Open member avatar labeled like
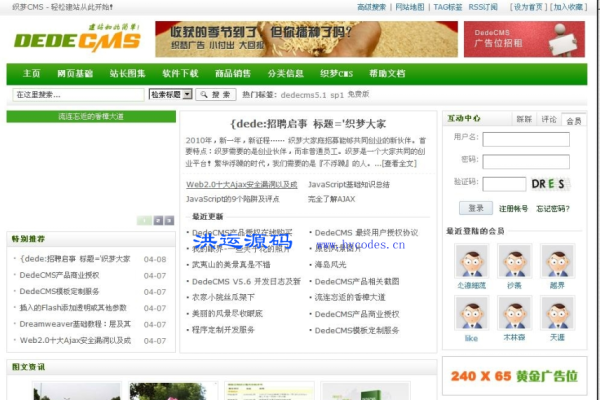600x400 pixels. (471, 313)
